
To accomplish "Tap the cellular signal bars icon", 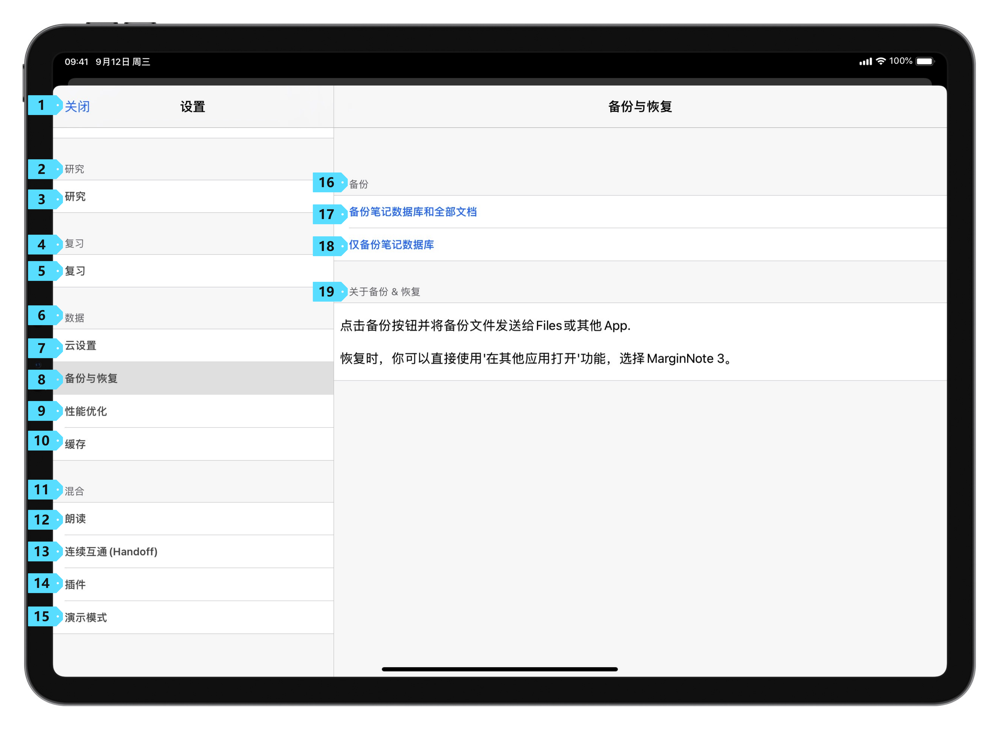I will (865, 62).
